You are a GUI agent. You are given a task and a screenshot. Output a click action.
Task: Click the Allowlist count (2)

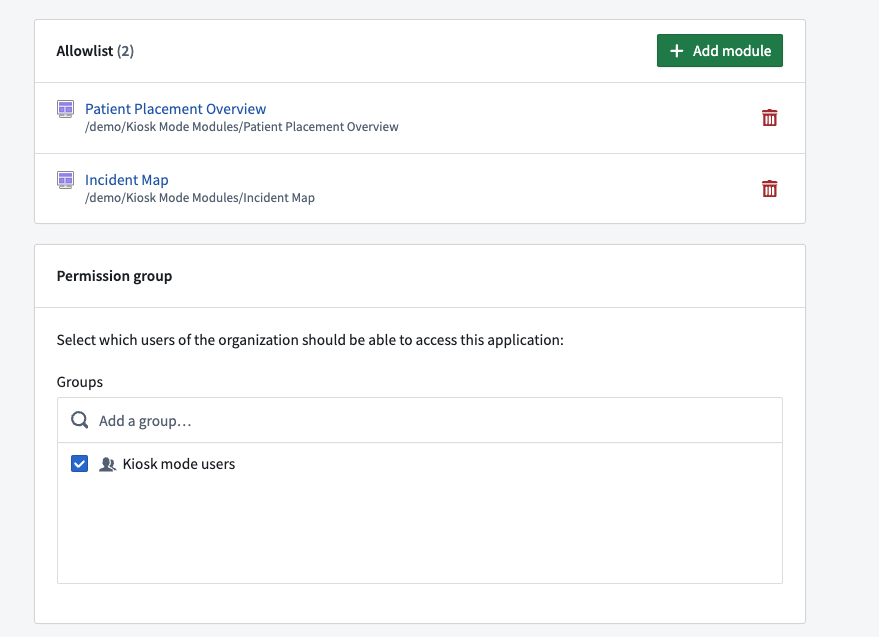tap(125, 51)
